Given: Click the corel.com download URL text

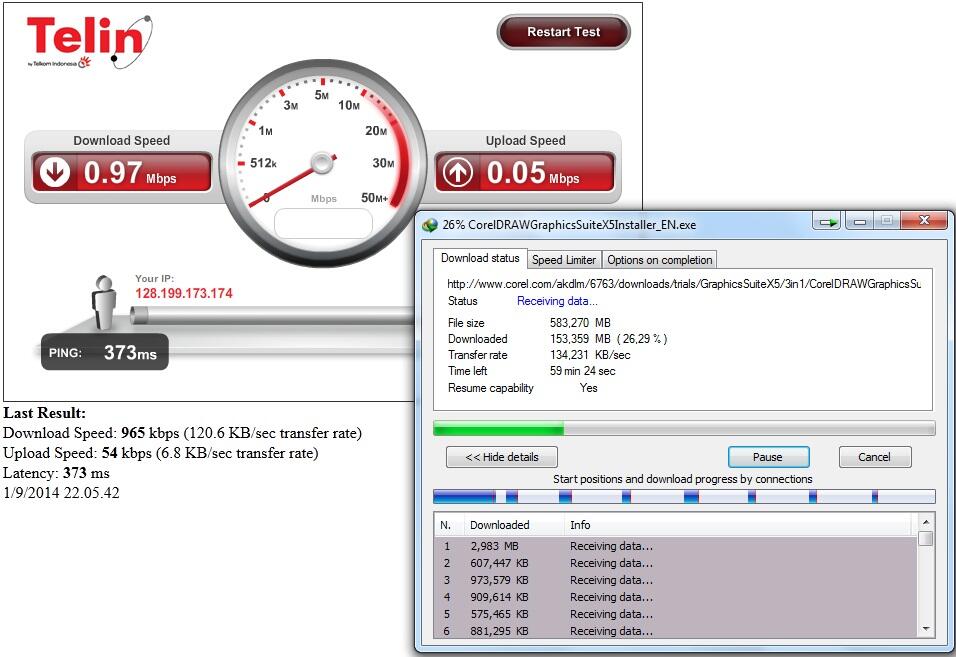Looking at the screenshot, I should point(684,283).
